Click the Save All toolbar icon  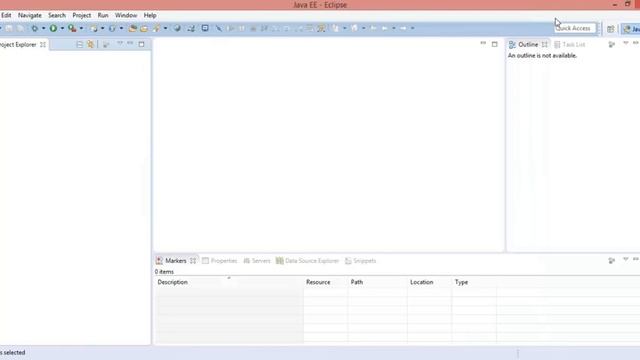coord(20,28)
